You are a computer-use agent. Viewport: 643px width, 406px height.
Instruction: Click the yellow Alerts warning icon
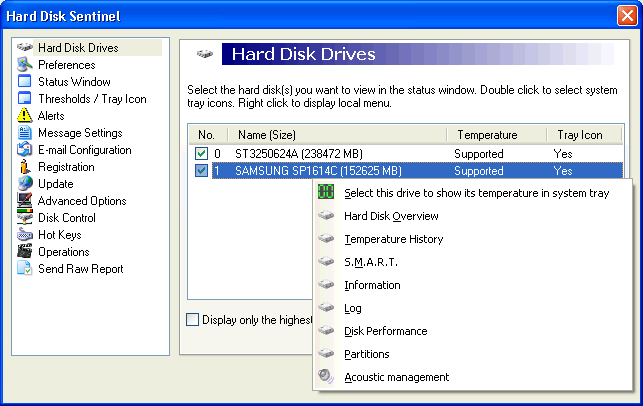coord(25,115)
